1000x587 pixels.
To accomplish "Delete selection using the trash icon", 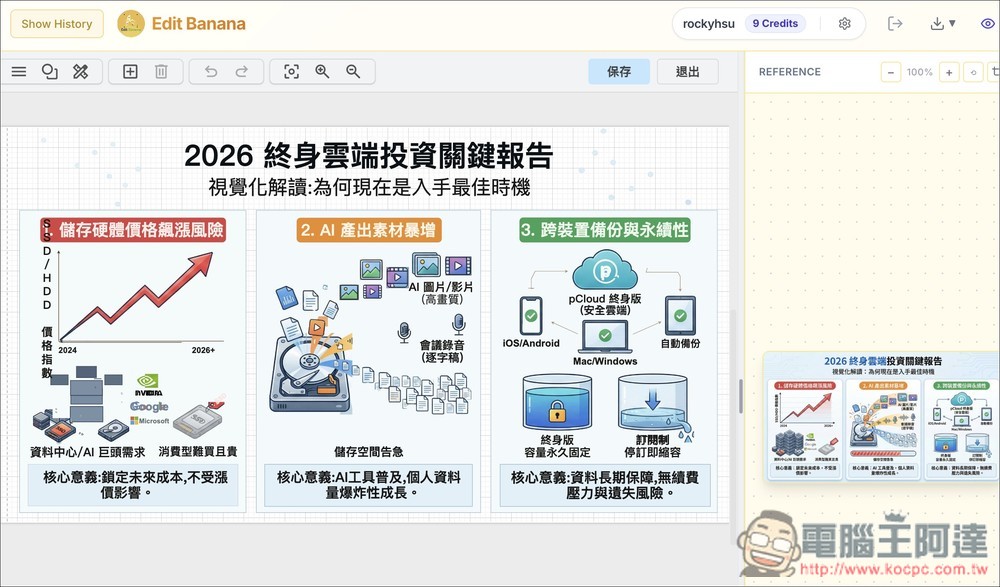I will pyautogui.click(x=163, y=71).
